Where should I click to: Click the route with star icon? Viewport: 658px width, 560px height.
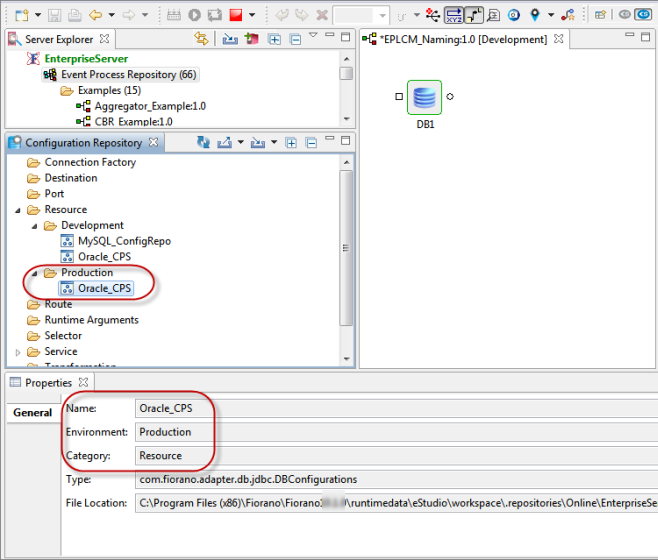tap(568, 16)
